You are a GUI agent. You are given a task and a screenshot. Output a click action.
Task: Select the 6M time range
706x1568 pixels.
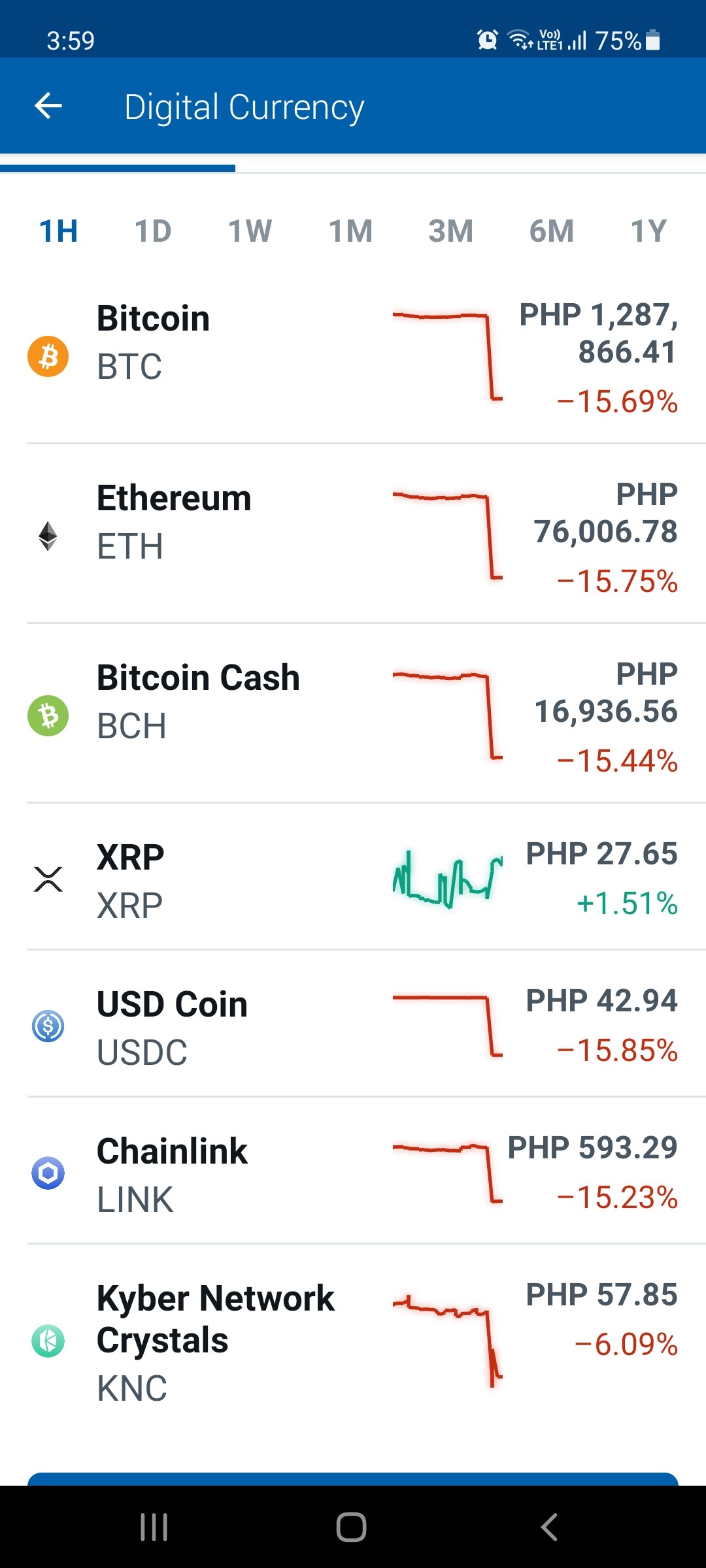point(551,231)
